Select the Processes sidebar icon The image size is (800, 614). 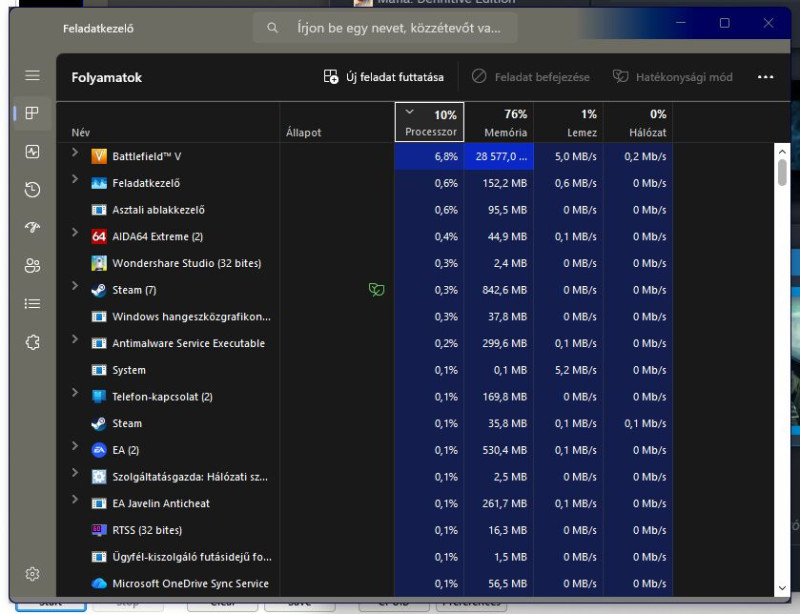tap(32, 113)
